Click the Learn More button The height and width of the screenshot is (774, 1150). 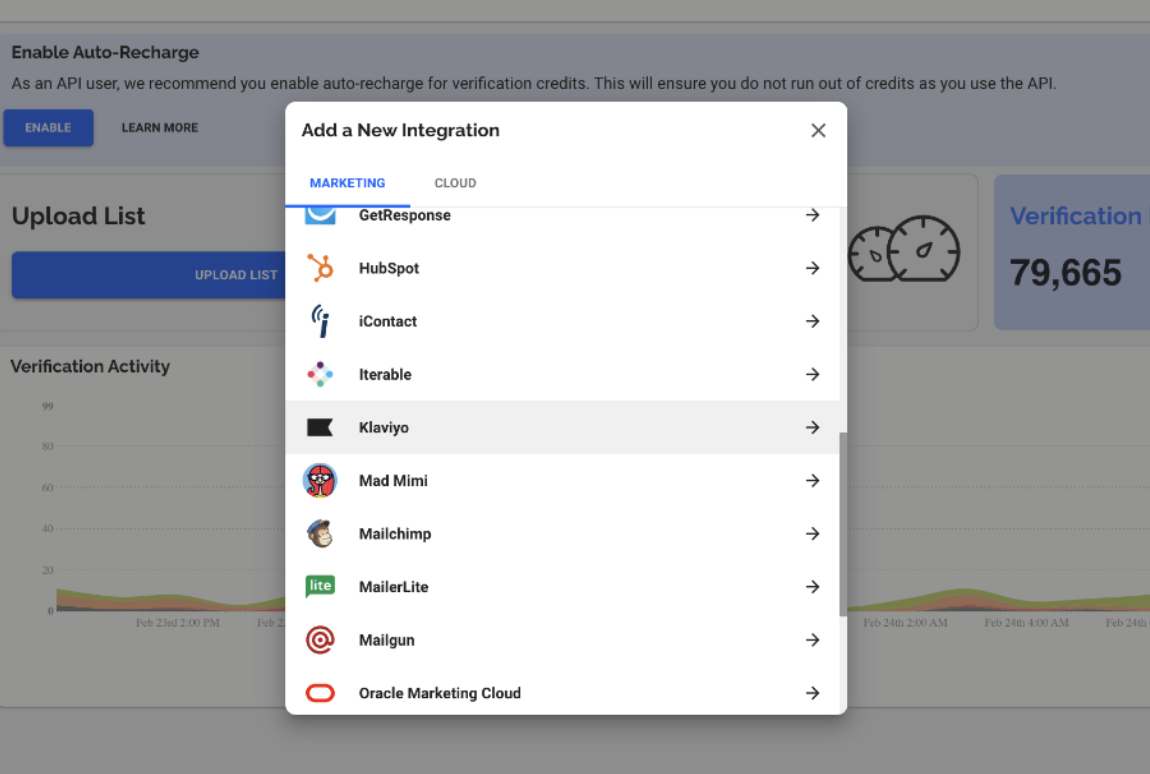tap(160, 128)
